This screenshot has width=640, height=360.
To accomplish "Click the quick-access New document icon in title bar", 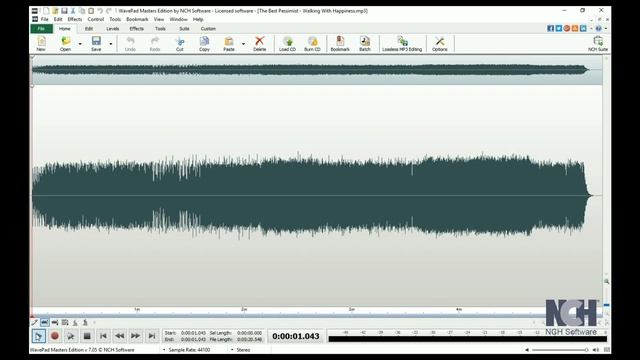I will click(x=46, y=11).
